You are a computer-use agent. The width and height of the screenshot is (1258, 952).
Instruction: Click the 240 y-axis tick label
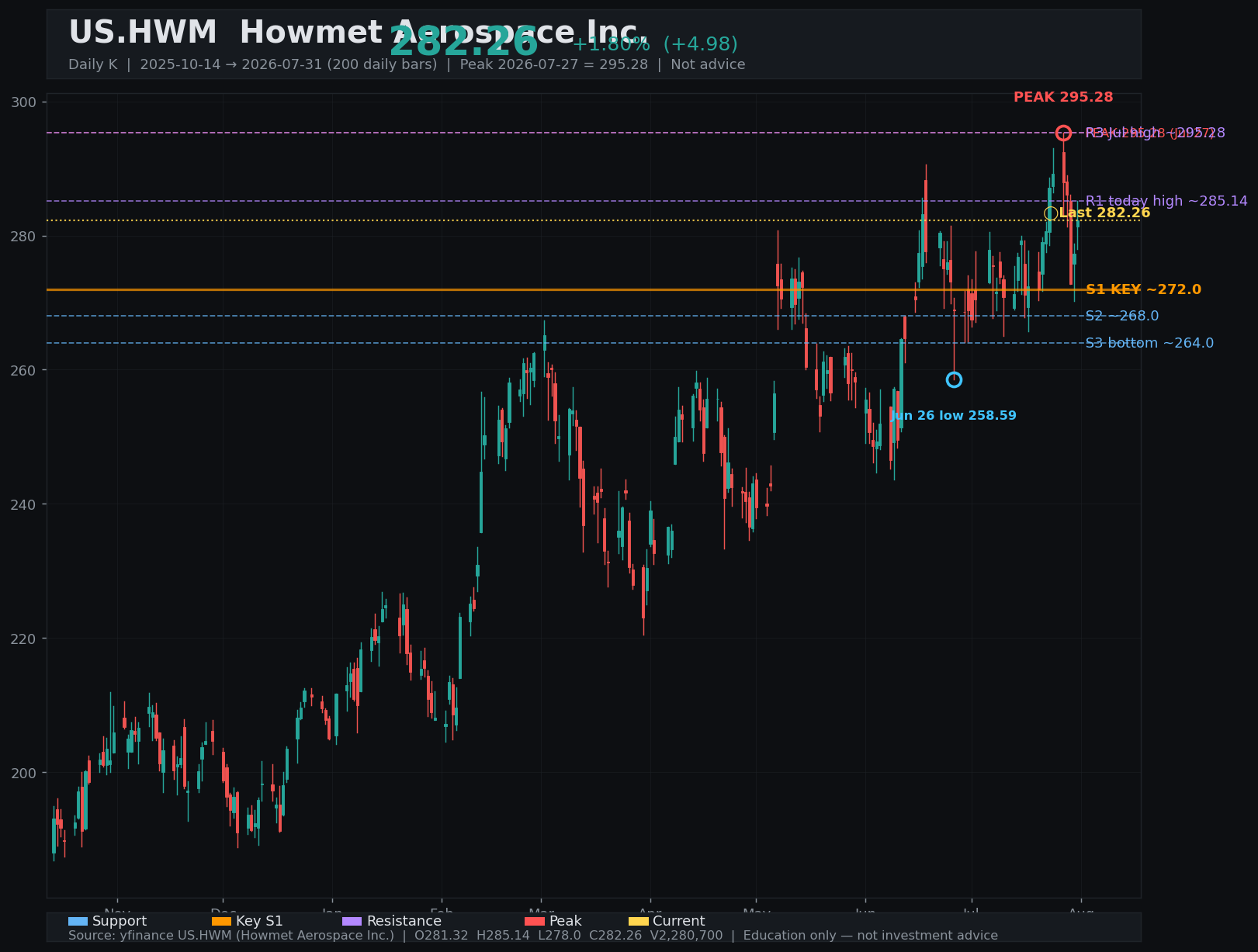[25, 504]
